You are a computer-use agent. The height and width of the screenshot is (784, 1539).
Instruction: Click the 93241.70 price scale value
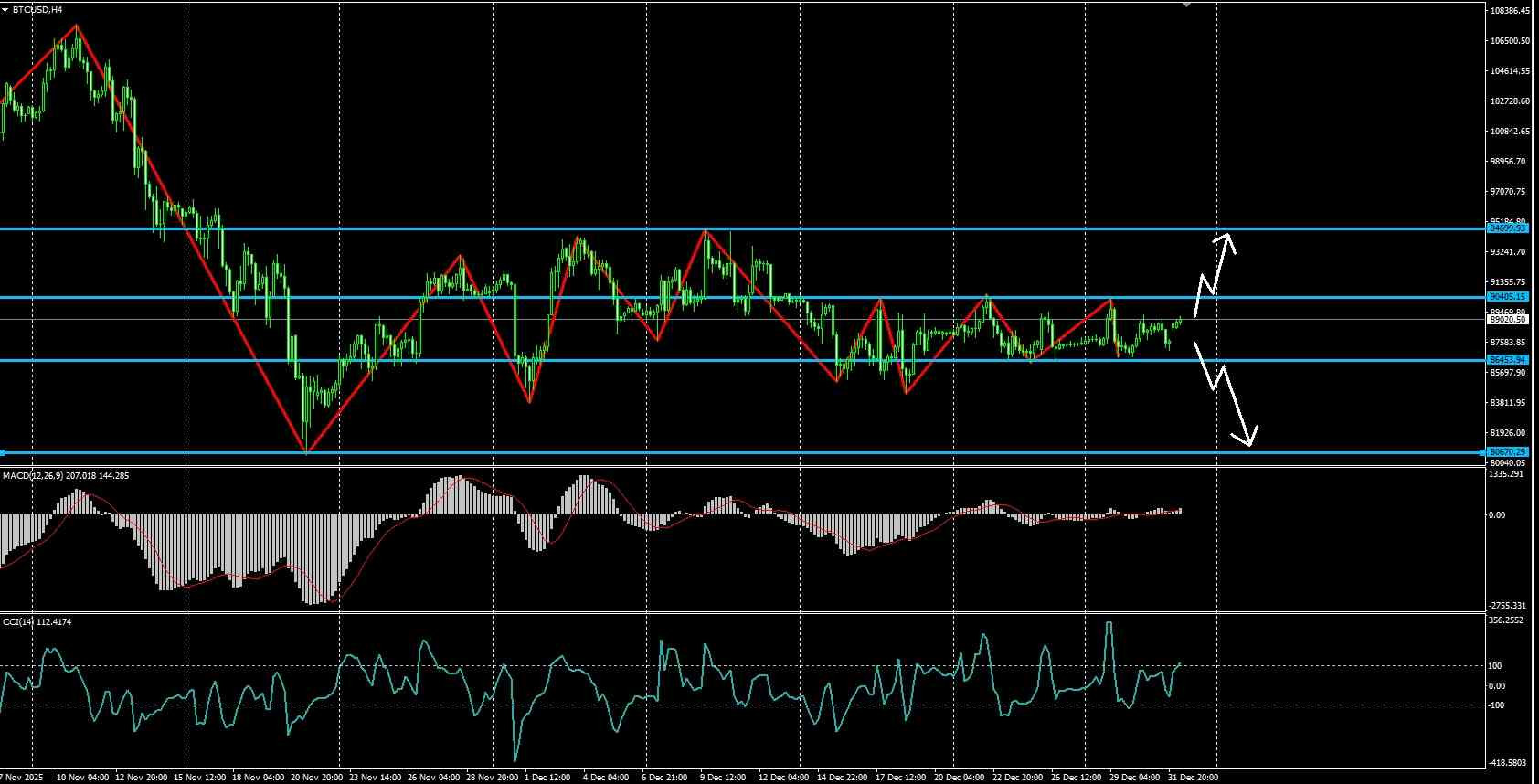pyautogui.click(x=1508, y=252)
